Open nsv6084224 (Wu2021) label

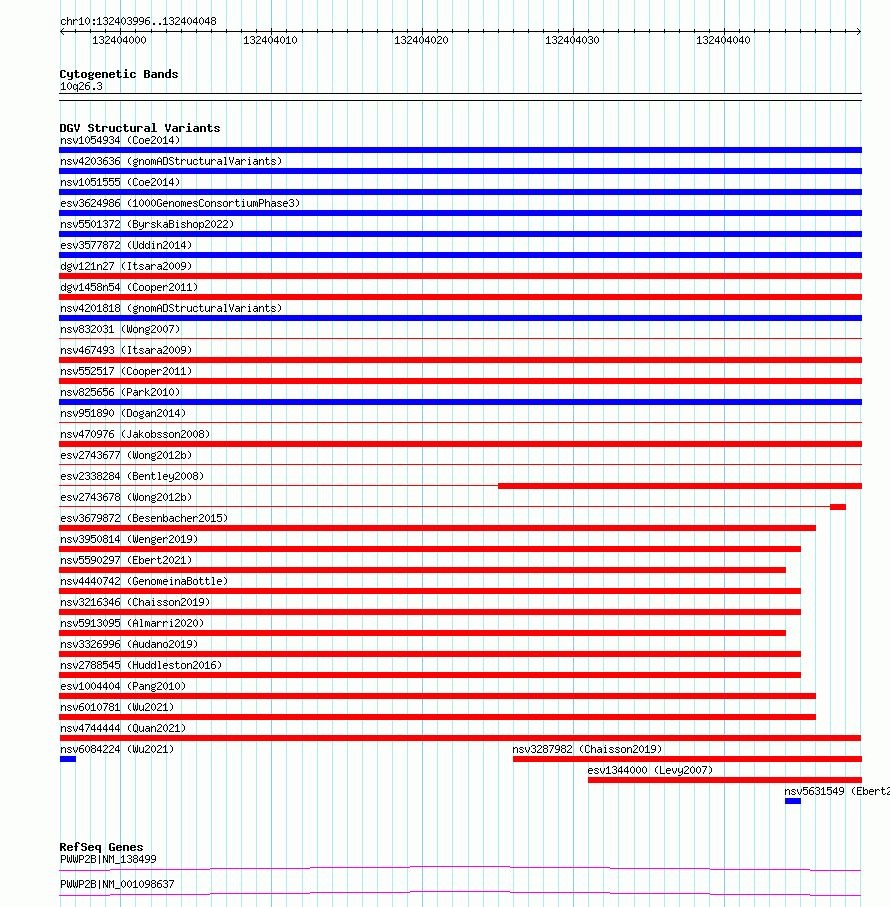[x=117, y=750]
